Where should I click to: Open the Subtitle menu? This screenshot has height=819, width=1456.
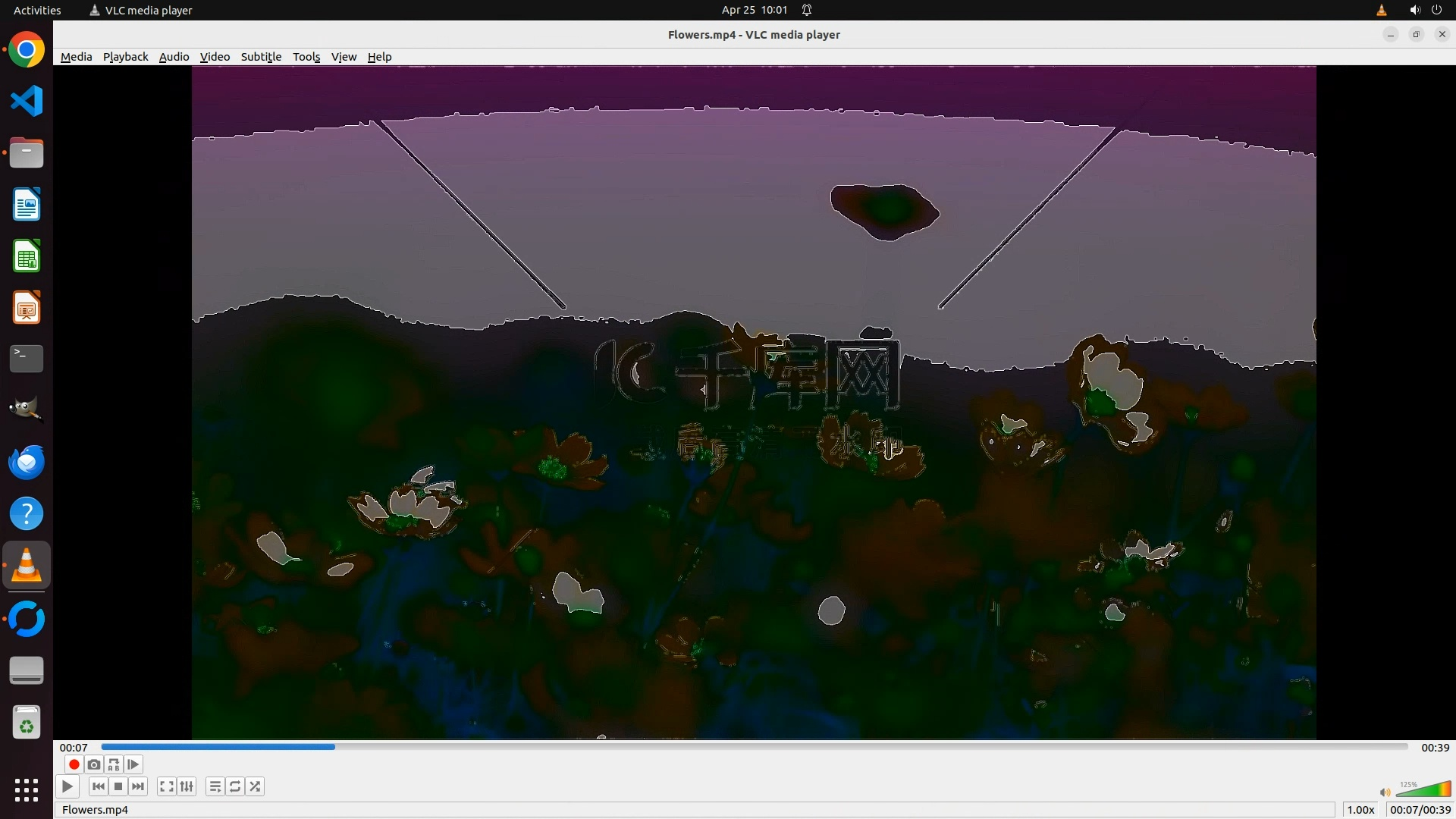[261, 57]
